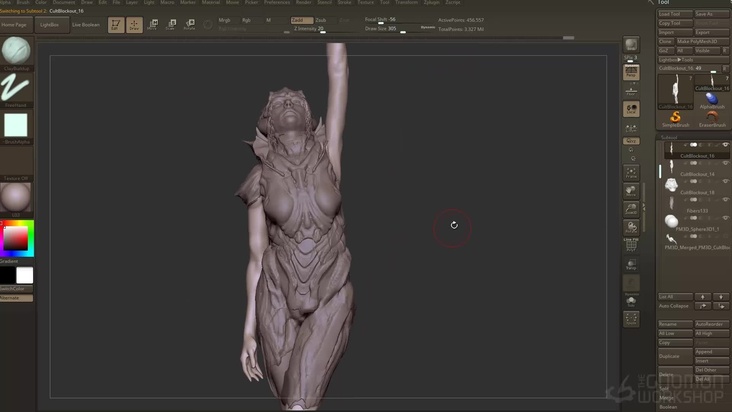Image resolution: width=732 pixels, height=412 pixels.
Task: Activate Rotate mode icon
Action: 189,25
